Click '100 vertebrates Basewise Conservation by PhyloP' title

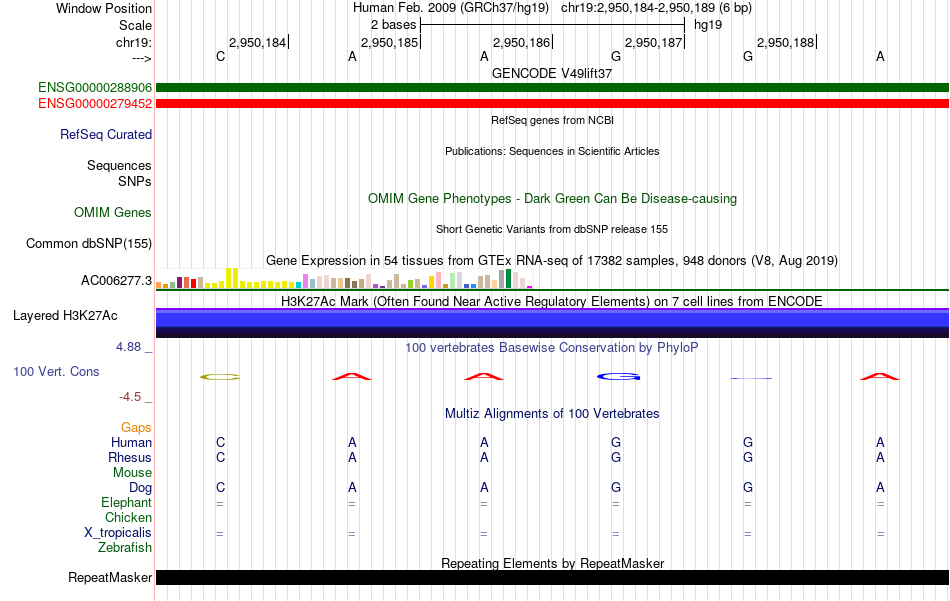(x=552, y=348)
